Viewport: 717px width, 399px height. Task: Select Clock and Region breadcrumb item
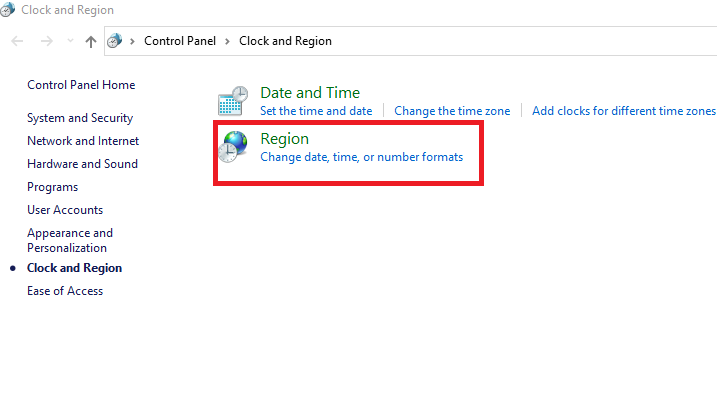click(285, 41)
